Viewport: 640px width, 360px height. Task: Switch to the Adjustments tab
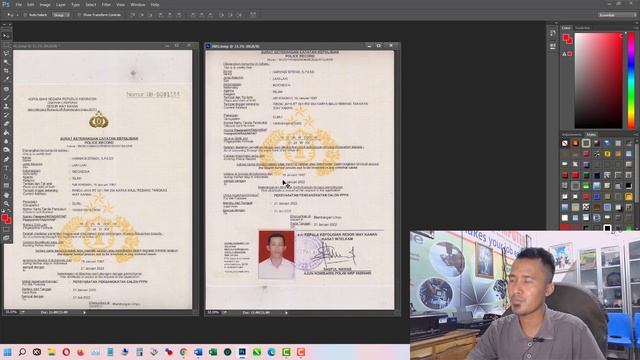tap(571, 134)
